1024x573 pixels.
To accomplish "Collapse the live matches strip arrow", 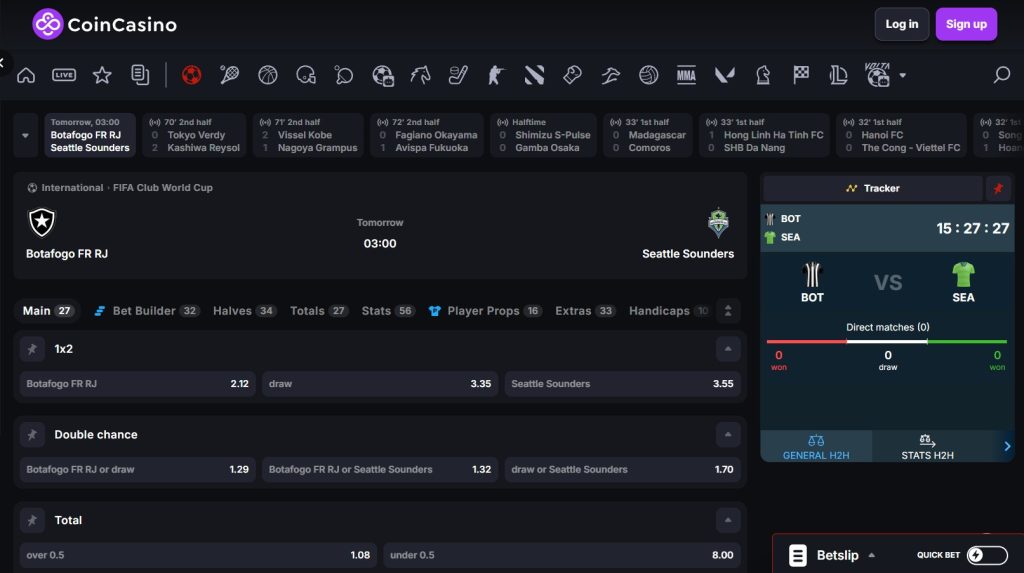I will pyautogui.click(x=25, y=135).
